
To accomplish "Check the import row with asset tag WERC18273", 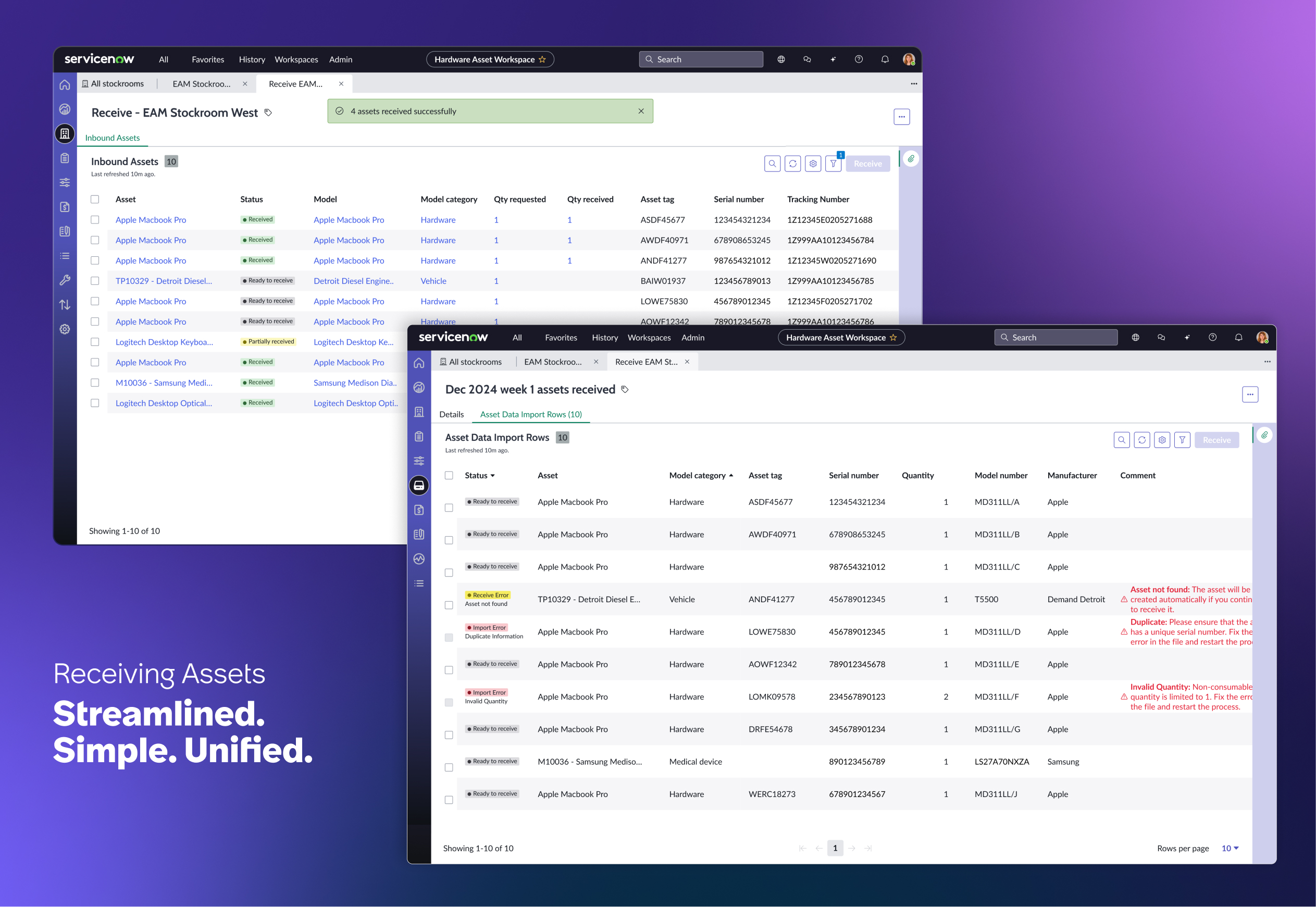I will click(x=449, y=800).
